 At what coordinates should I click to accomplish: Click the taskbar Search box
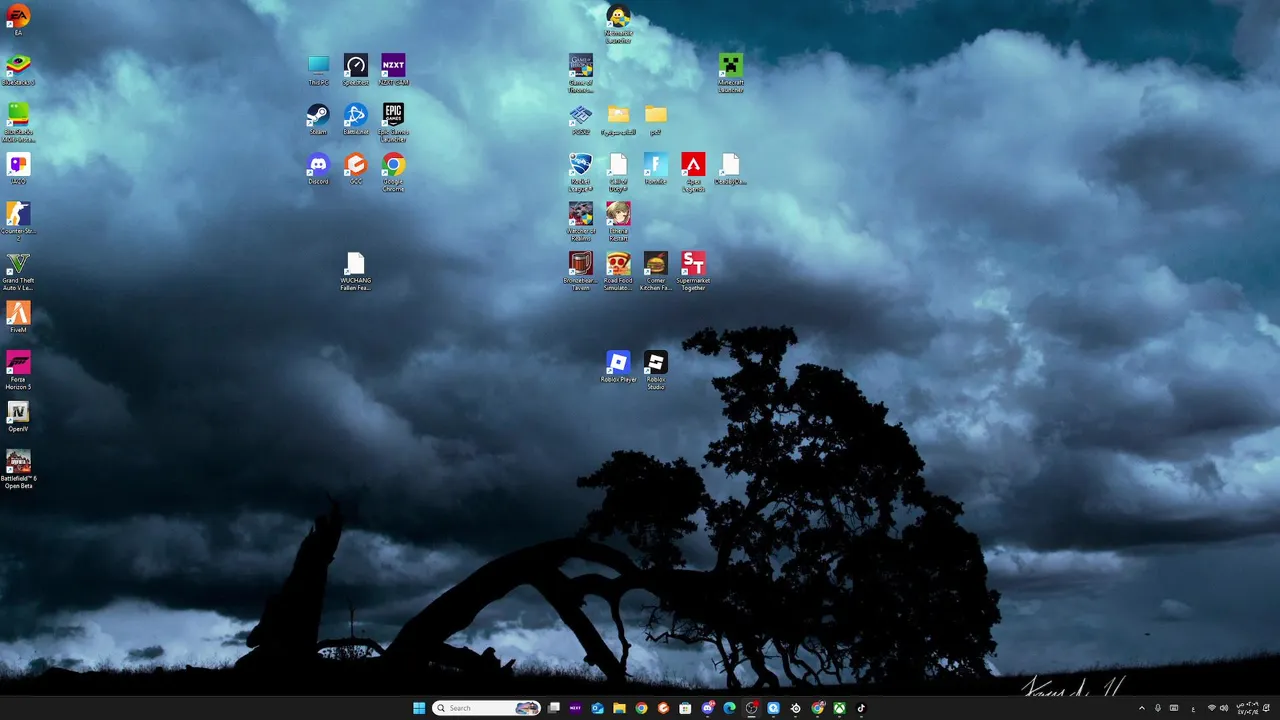coord(487,708)
